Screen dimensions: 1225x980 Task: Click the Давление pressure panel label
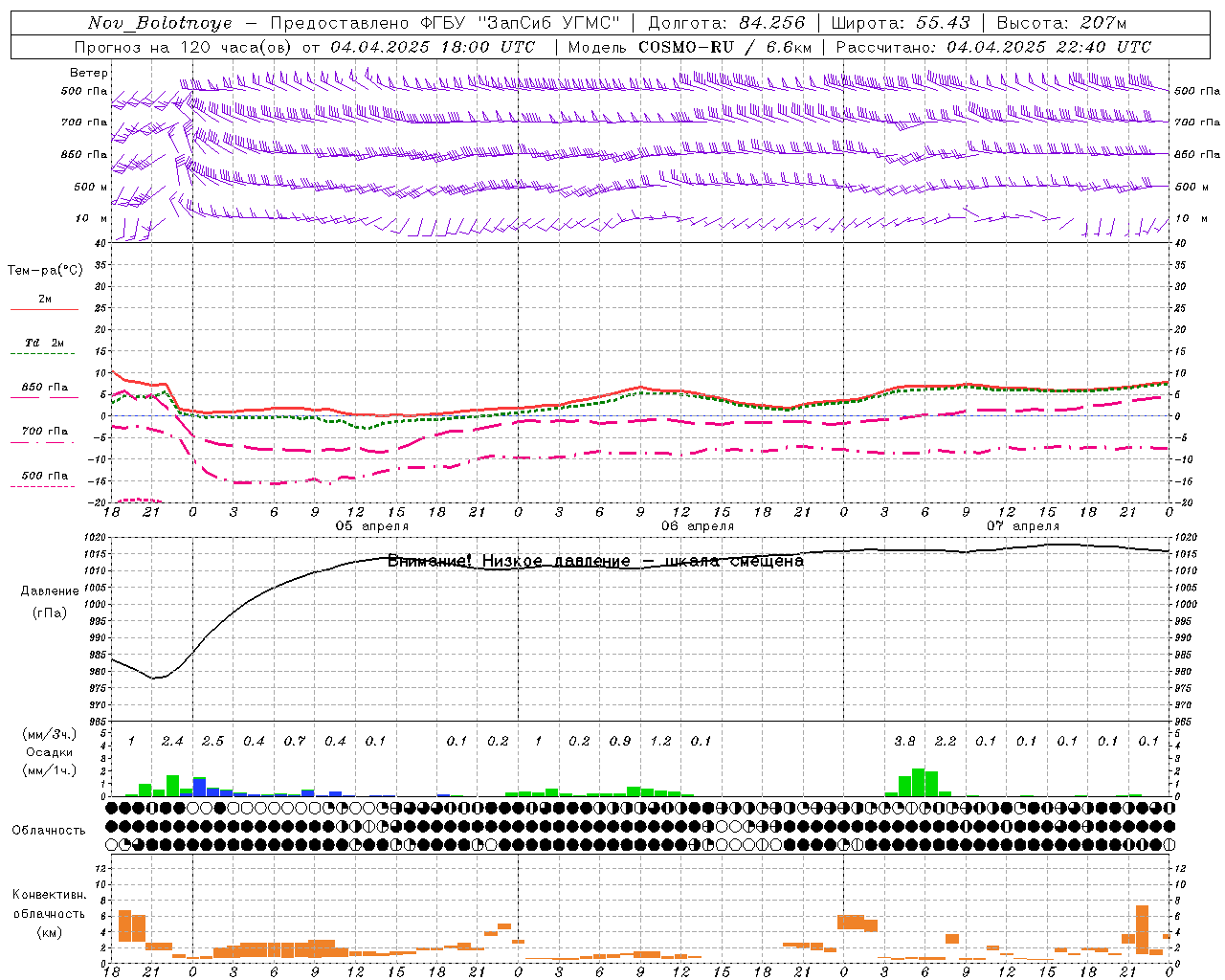pos(50,591)
